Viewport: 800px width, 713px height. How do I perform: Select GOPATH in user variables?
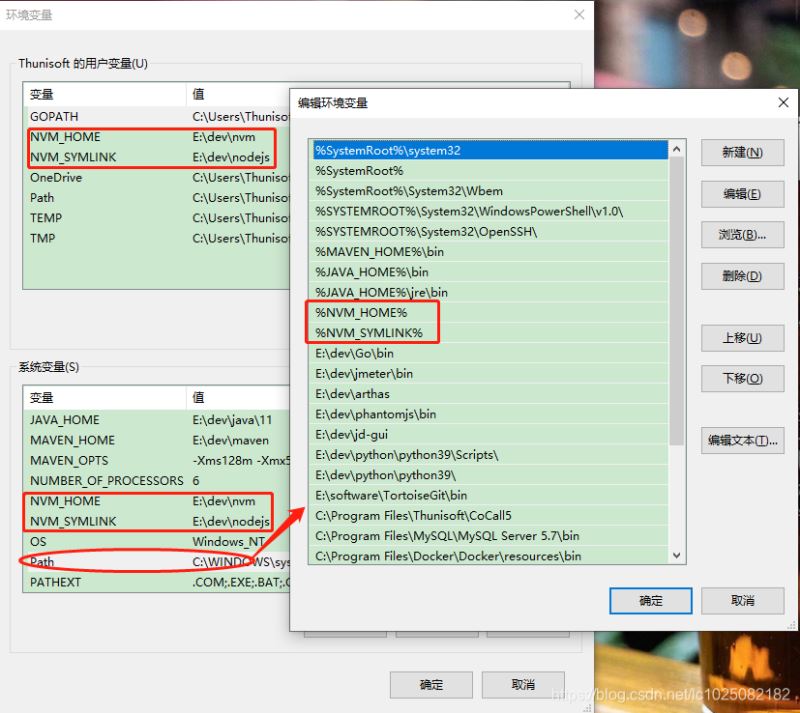(x=157, y=116)
